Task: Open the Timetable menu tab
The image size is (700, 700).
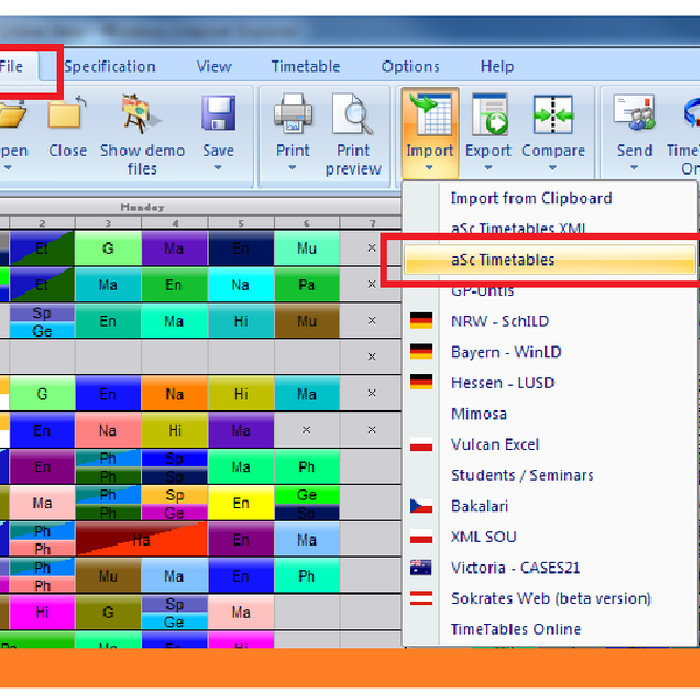Action: click(x=306, y=67)
